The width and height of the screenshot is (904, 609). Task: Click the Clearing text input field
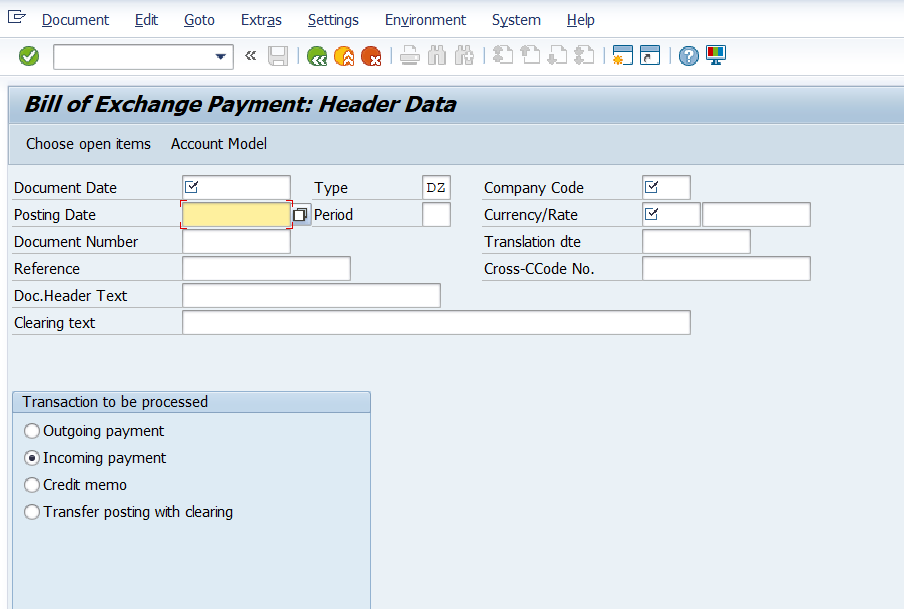click(436, 323)
